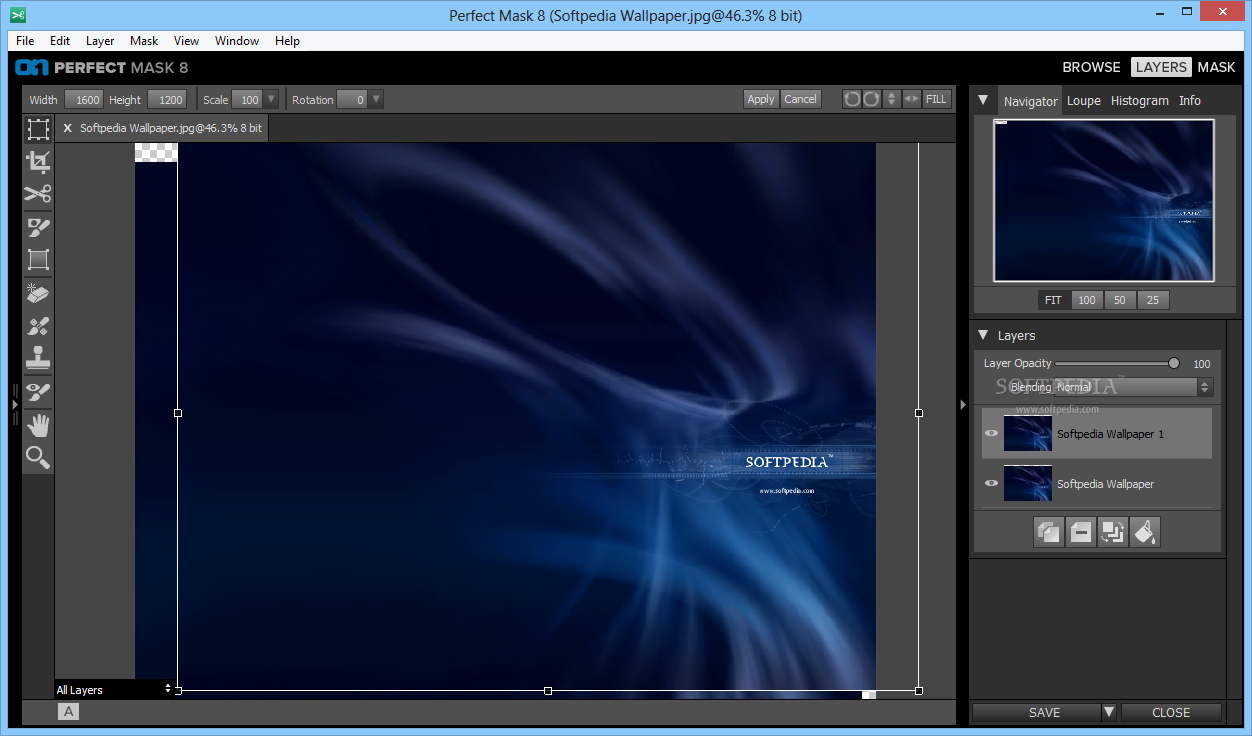
Task: Click the Height input field
Action: point(167,99)
